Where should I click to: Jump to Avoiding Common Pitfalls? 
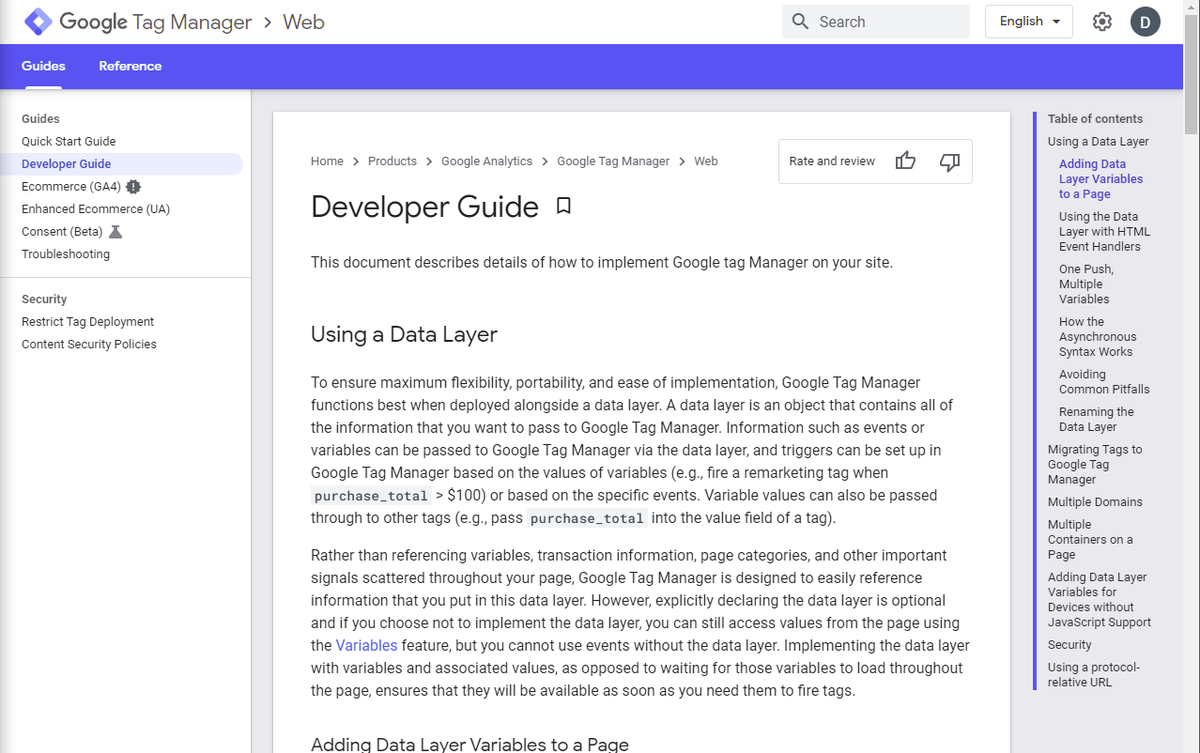(1104, 381)
